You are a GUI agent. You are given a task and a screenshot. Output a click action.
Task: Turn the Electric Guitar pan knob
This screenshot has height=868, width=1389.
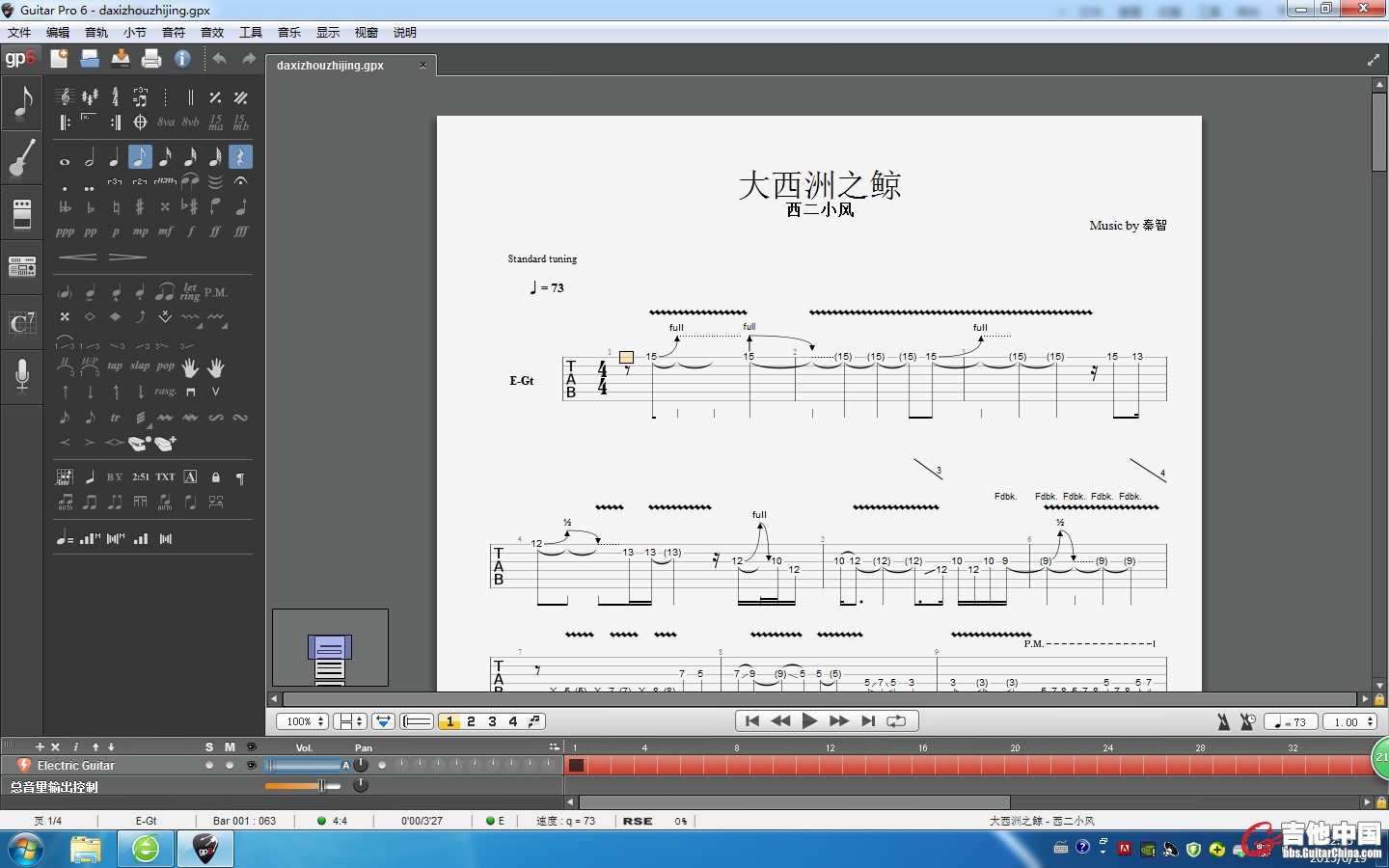click(361, 765)
